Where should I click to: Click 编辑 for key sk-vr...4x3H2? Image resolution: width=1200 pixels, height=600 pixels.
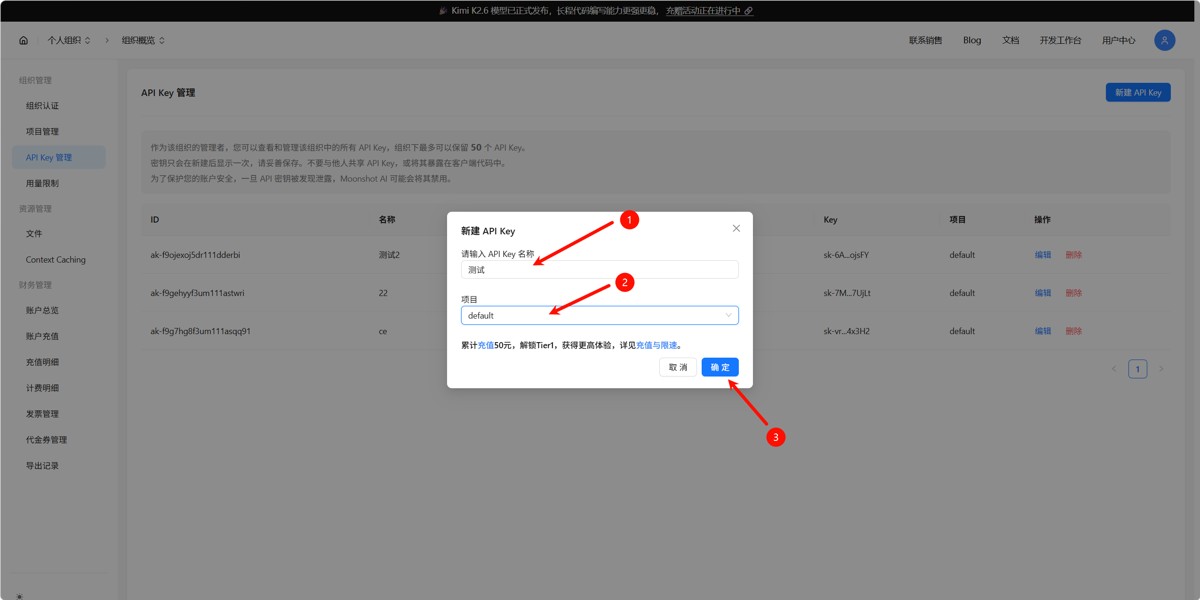point(1043,331)
